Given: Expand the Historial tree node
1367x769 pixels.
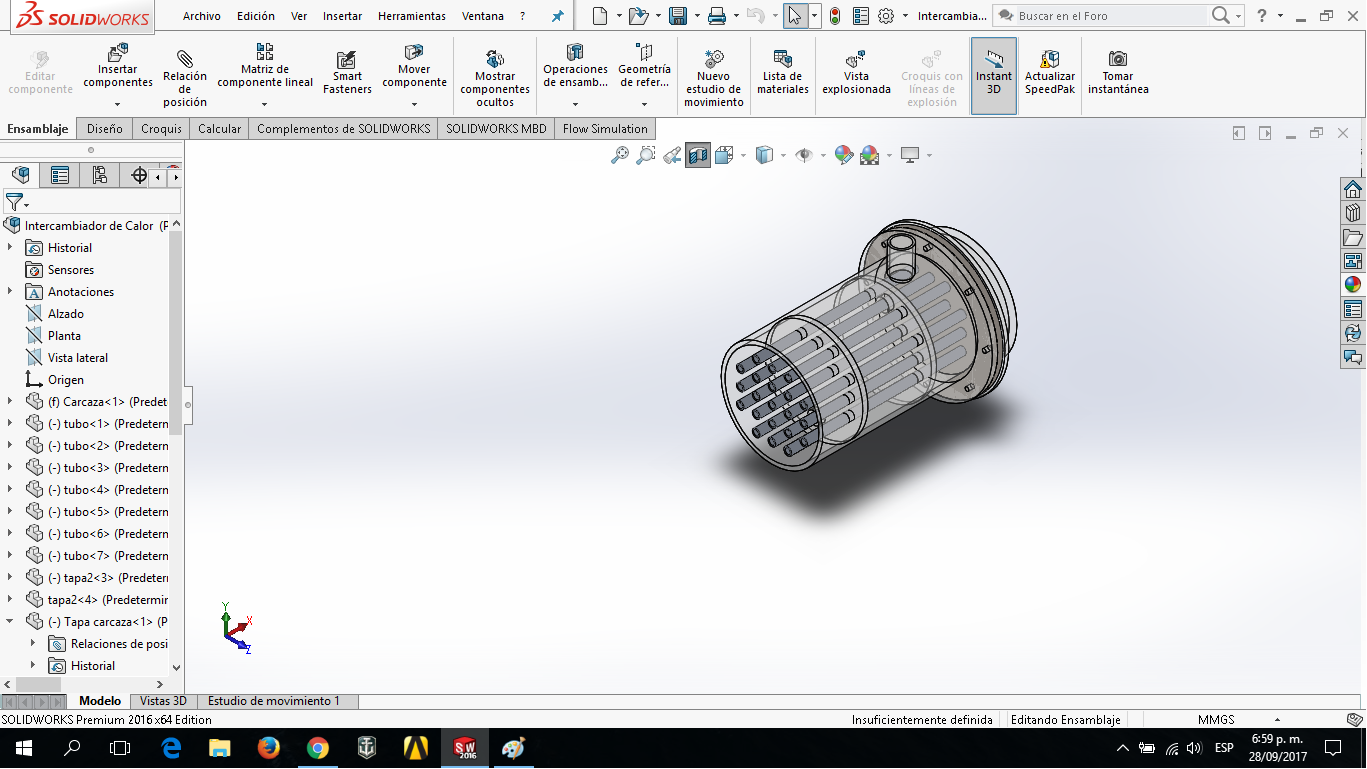Looking at the screenshot, I should 10,248.
